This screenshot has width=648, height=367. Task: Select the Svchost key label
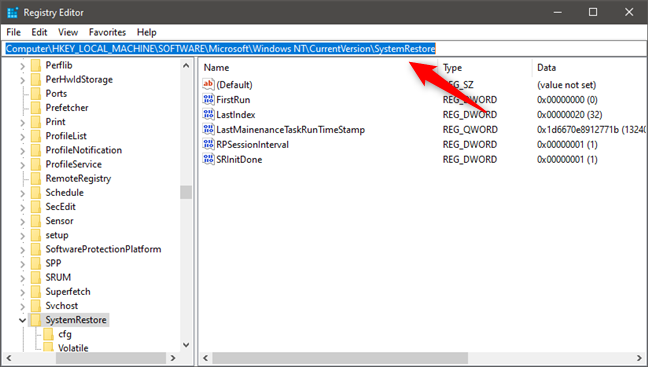pyautogui.click(x=62, y=305)
